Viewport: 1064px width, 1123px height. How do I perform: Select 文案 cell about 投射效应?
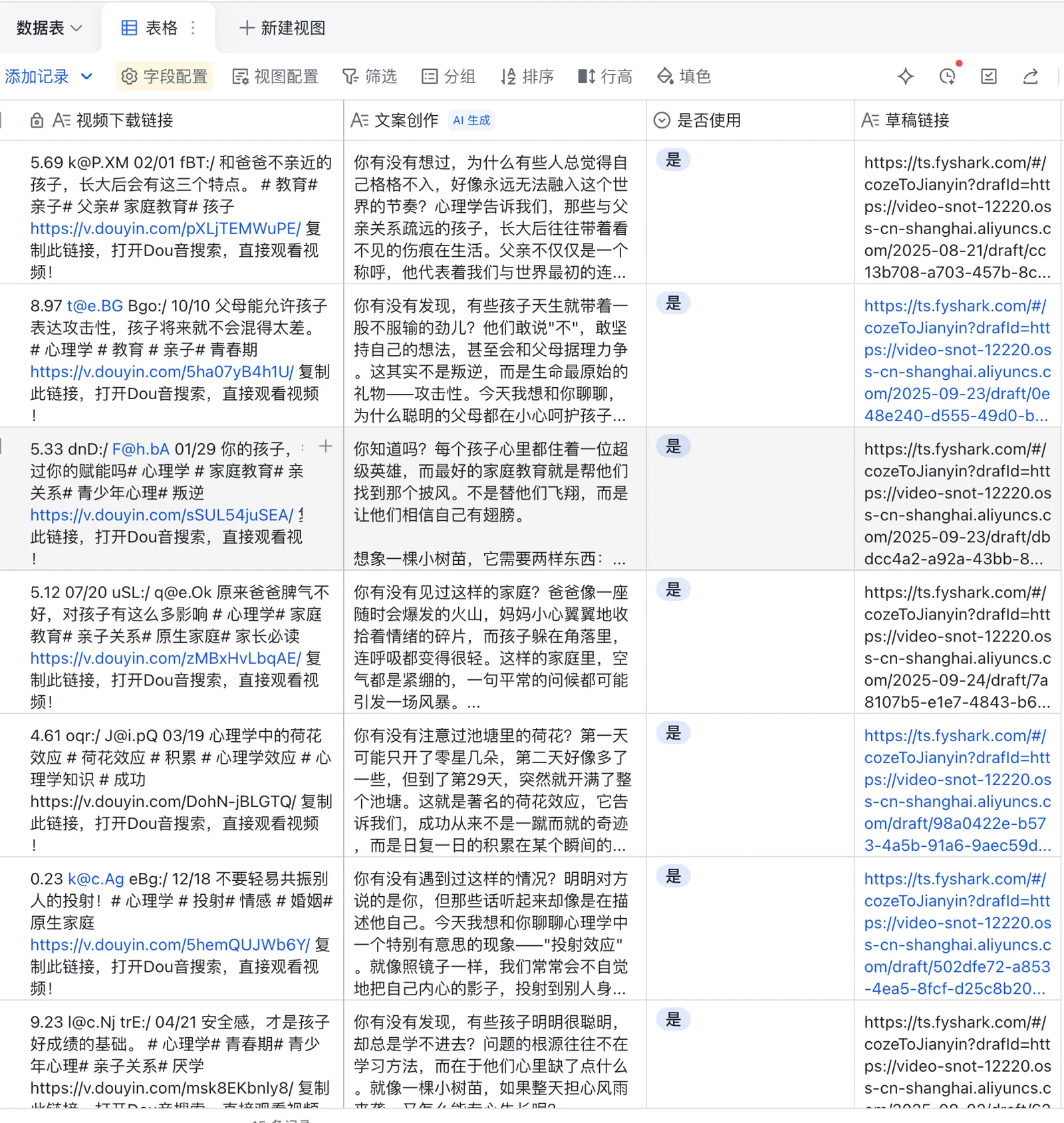(x=495, y=928)
